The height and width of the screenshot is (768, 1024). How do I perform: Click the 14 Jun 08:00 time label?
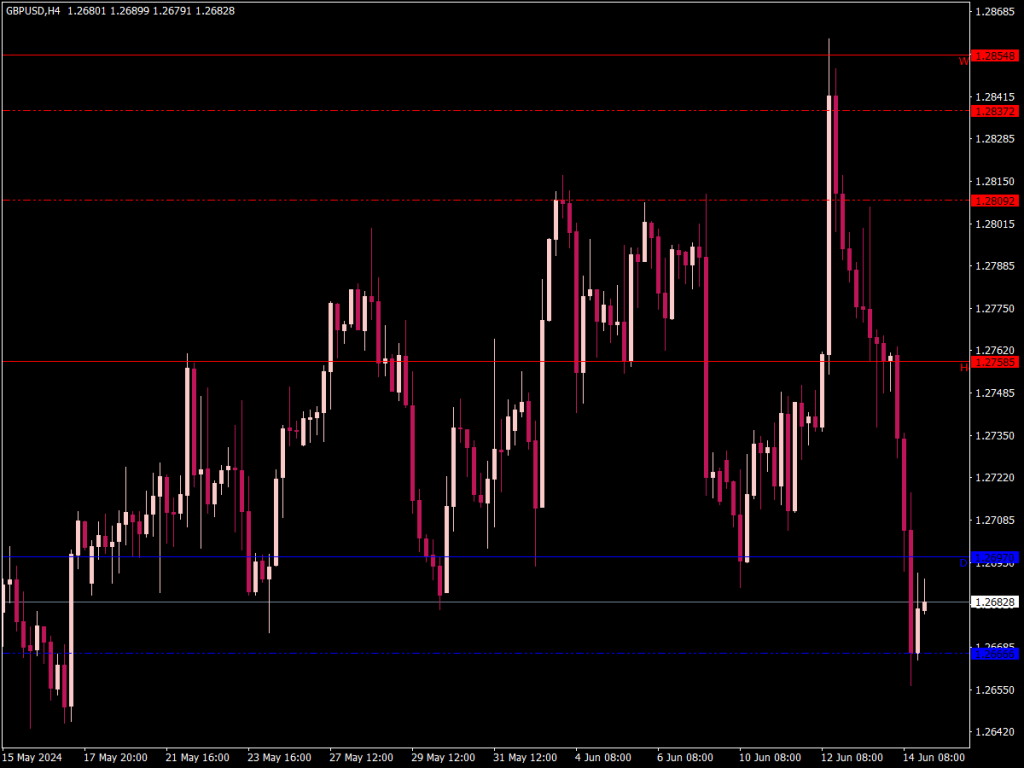click(932, 758)
